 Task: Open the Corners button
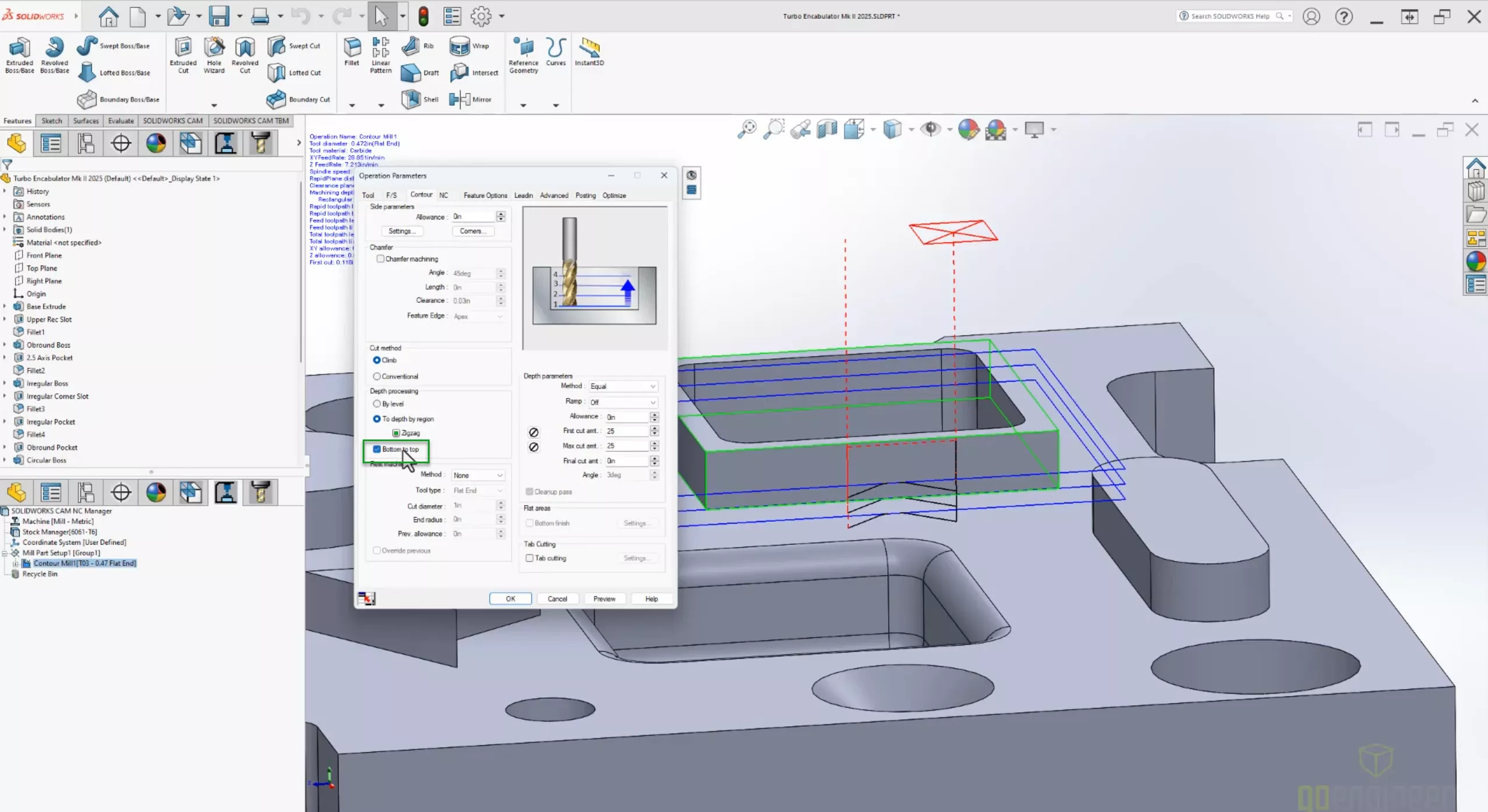coord(473,231)
